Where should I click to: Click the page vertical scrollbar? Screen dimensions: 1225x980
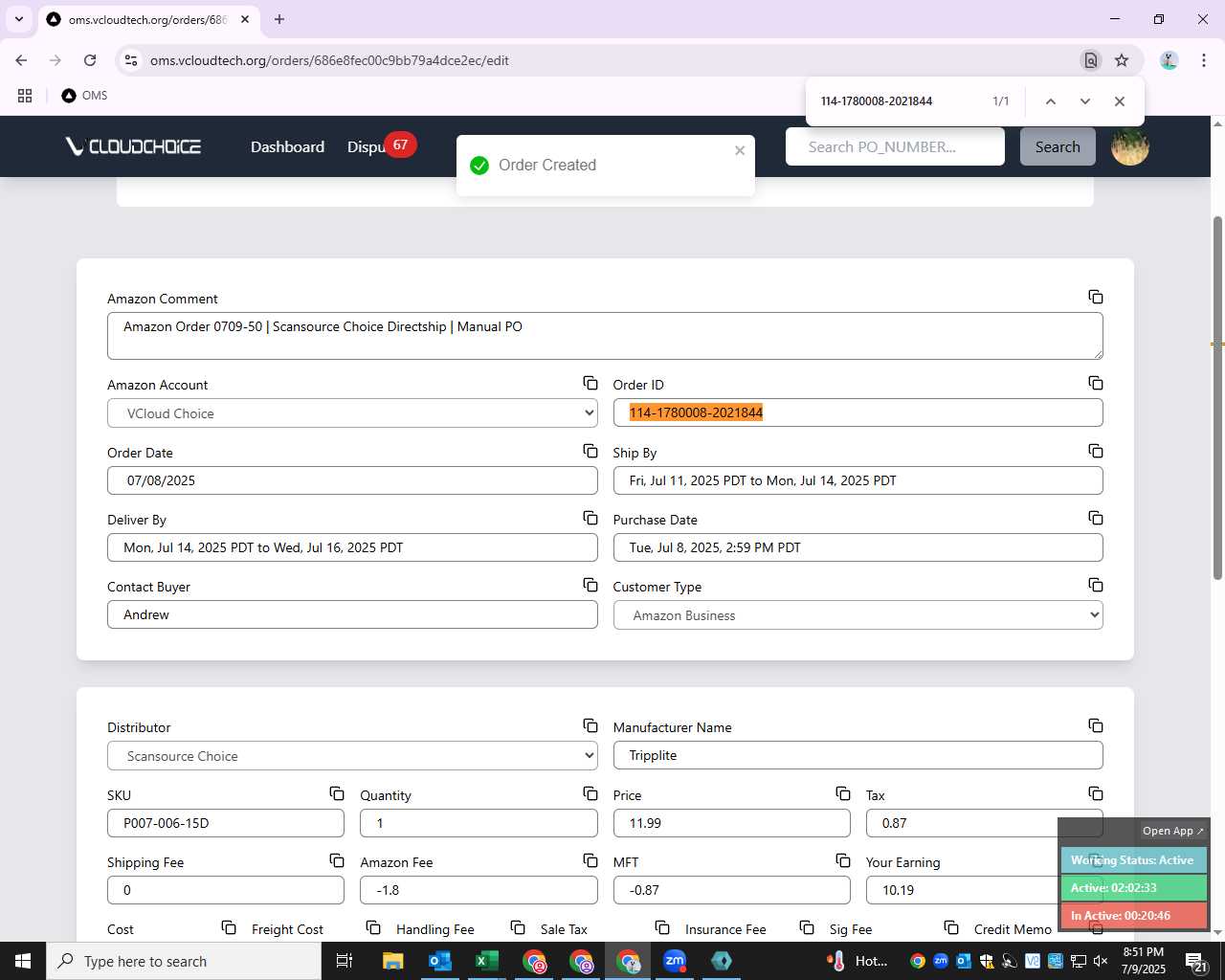(x=1217, y=397)
